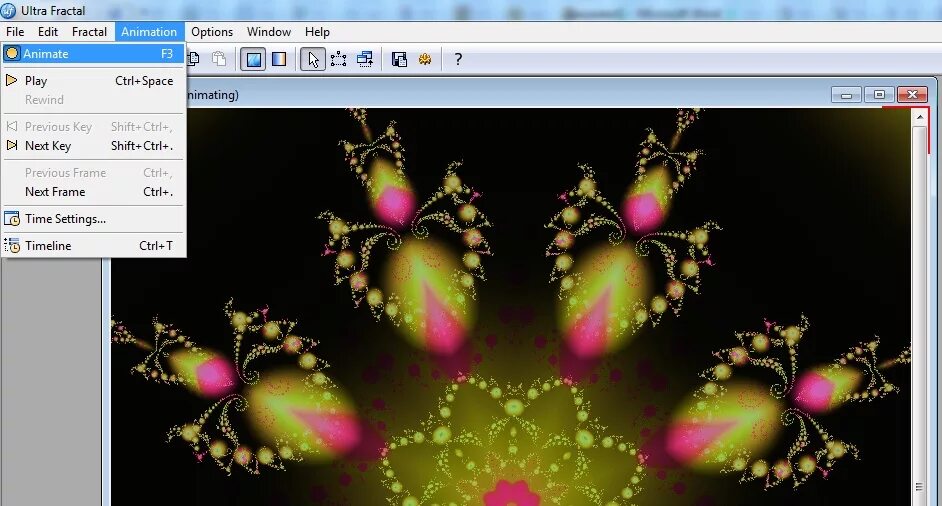Open the Window menu
The width and height of the screenshot is (942, 506).
coord(269,32)
